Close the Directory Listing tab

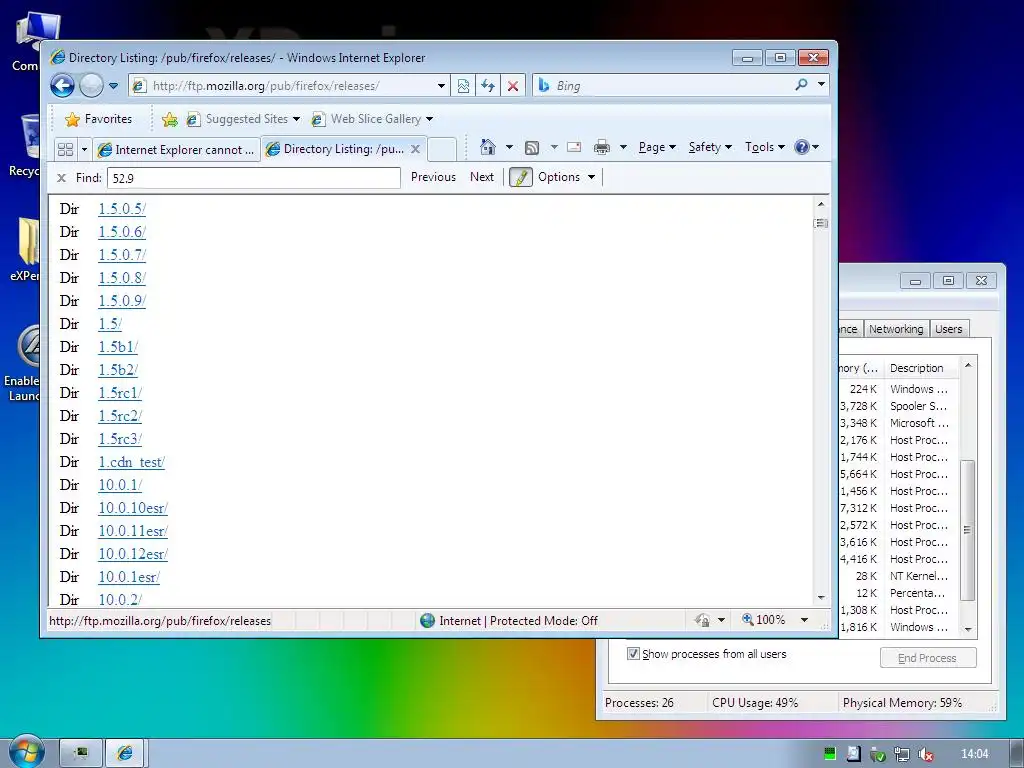415,149
